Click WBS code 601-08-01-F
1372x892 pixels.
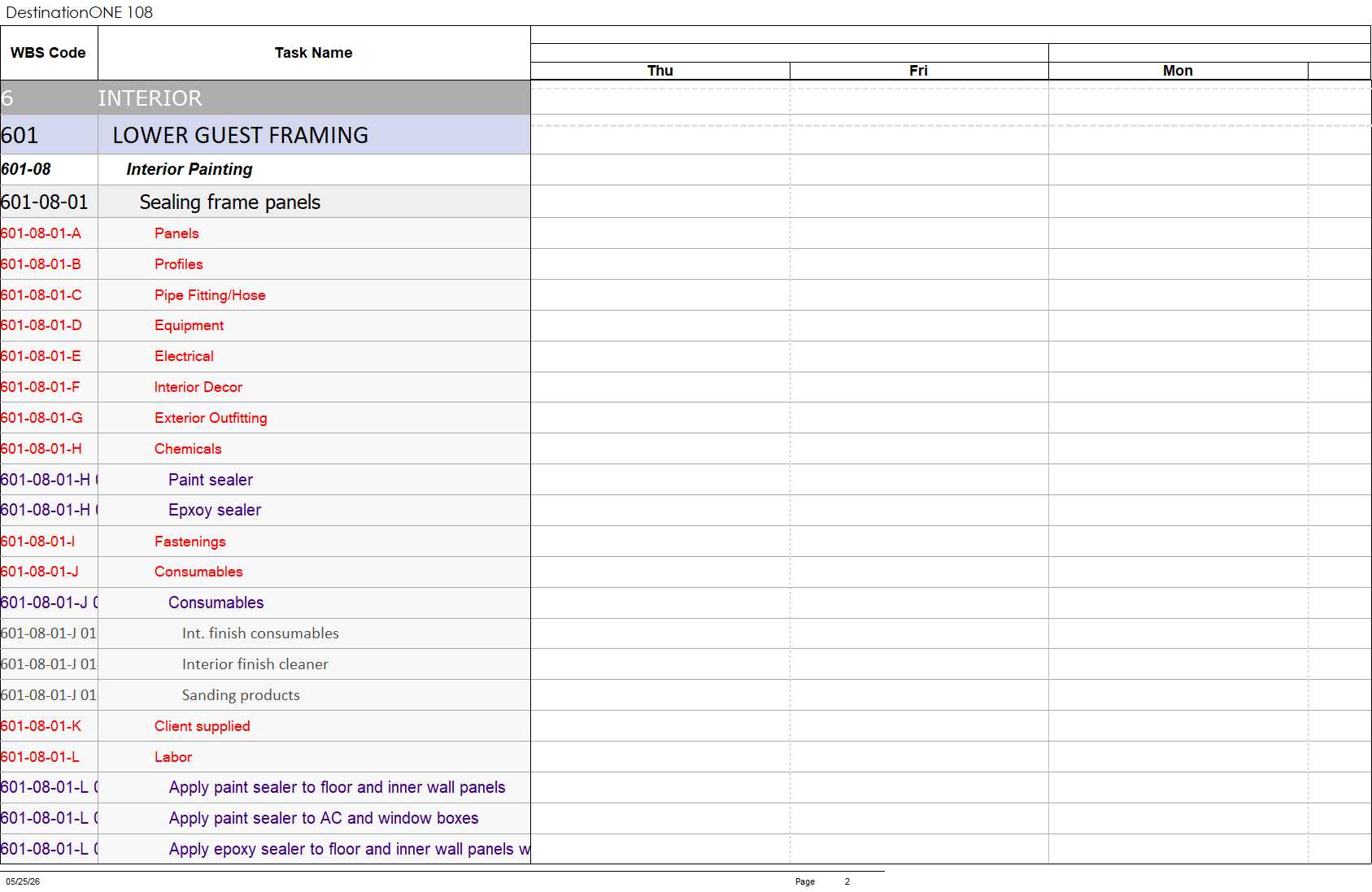[41, 387]
